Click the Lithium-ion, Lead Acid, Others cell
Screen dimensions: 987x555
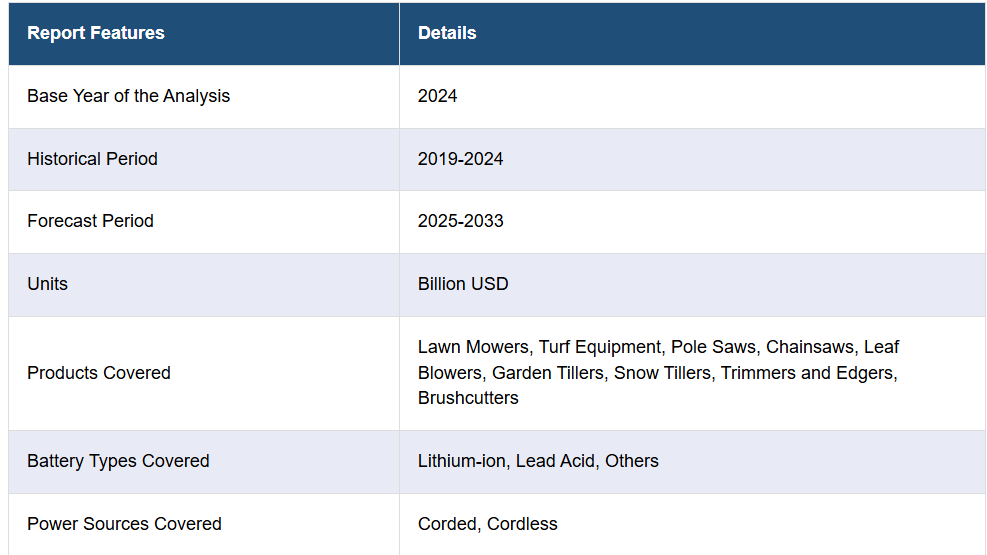[x=538, y=461]
